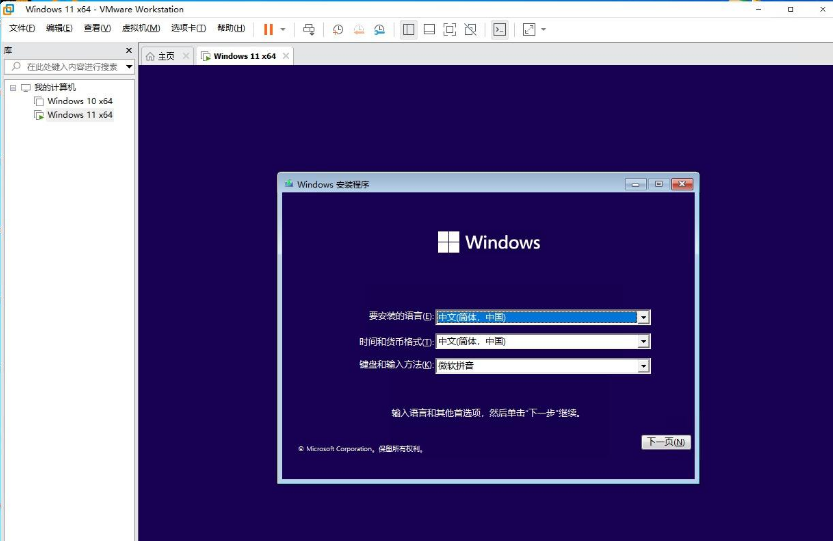Click the Windows setup icon in dialog title
This screenshot has height=541, width=833.
[x=288, y=184]
